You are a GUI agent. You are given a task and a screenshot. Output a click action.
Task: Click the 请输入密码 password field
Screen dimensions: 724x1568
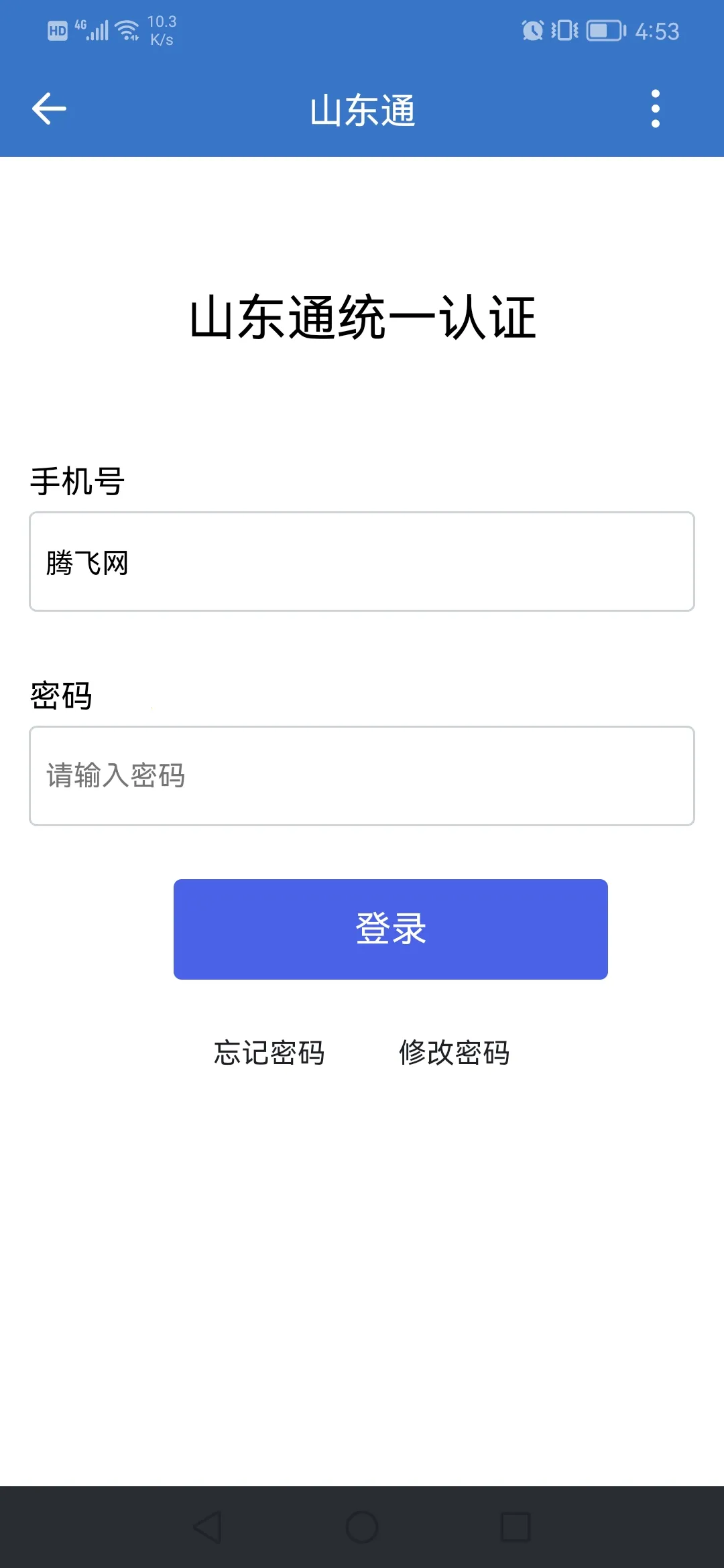pos(362,776)
